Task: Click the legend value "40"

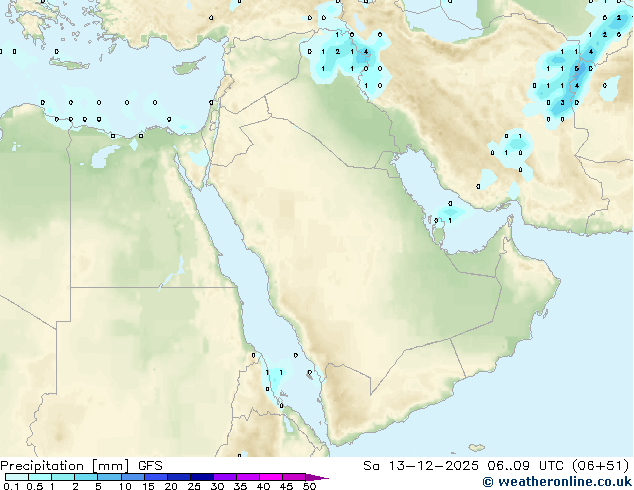Action: click(263, 486)
